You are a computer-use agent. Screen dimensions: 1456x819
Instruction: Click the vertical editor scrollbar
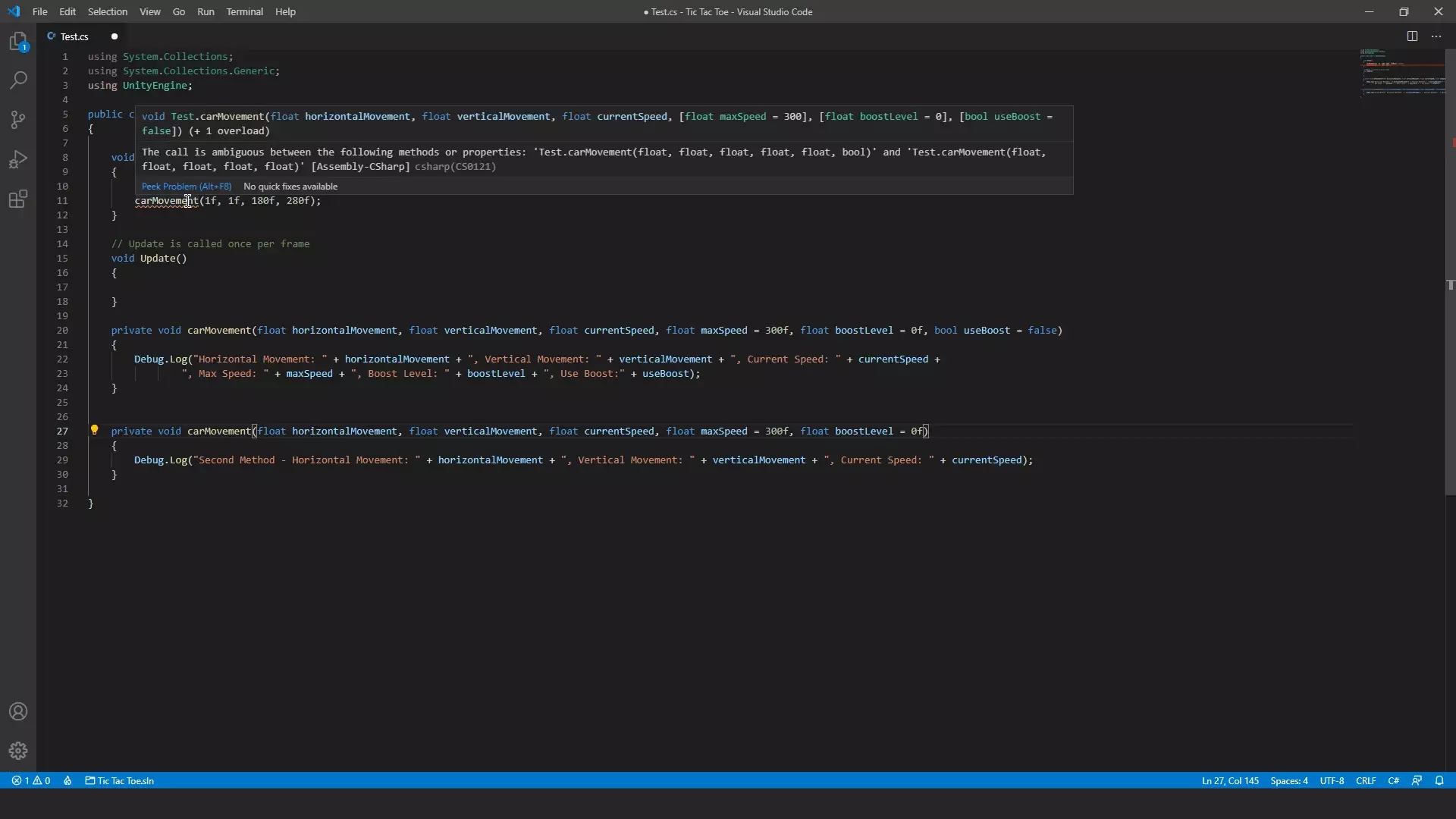point(1450,273)
